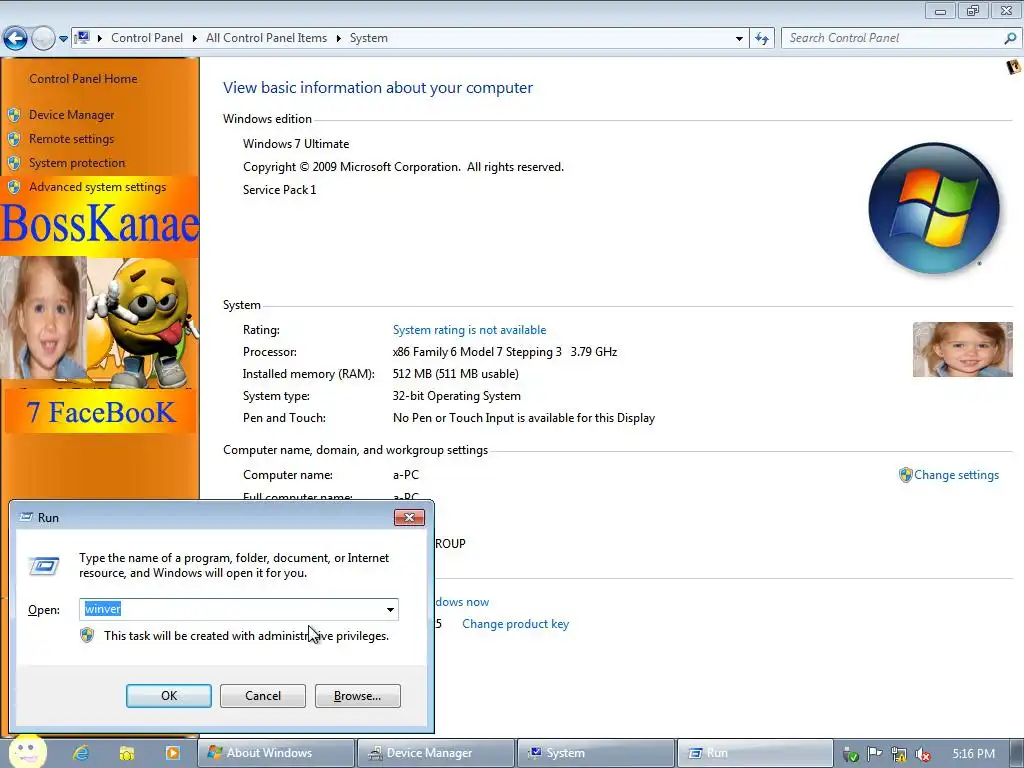Click the Open text field containing winver

click(232, 609)
